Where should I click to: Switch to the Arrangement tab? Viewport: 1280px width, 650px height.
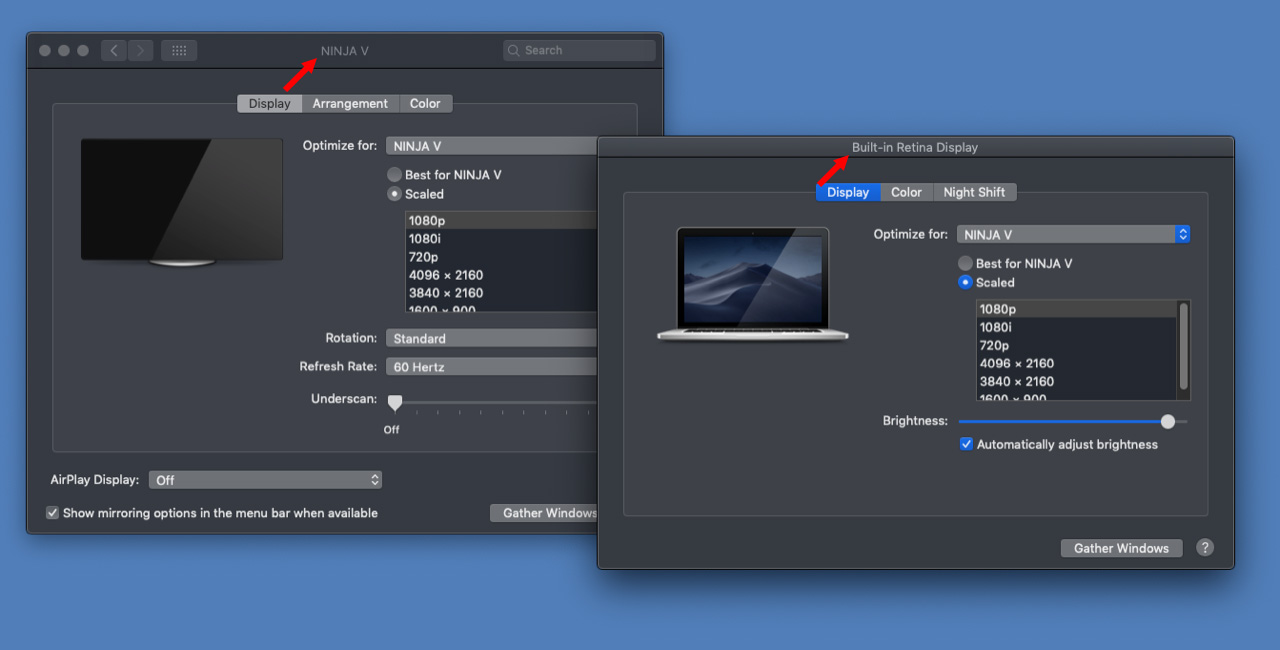[350, 104]
